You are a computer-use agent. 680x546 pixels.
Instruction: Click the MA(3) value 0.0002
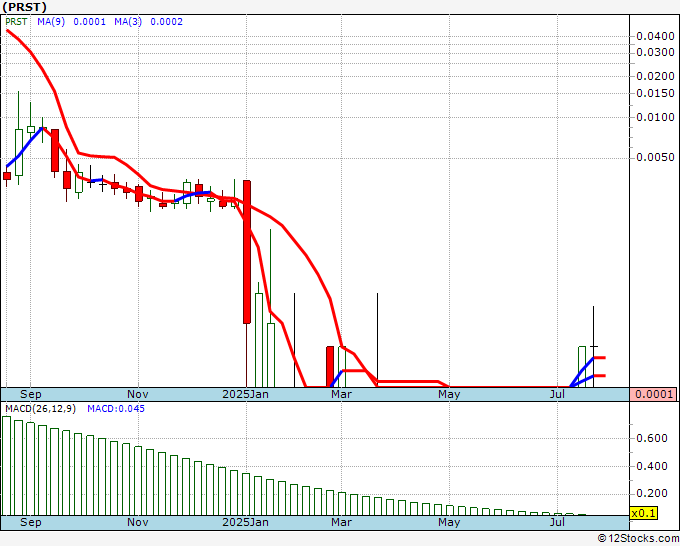[x=167, y=22]
